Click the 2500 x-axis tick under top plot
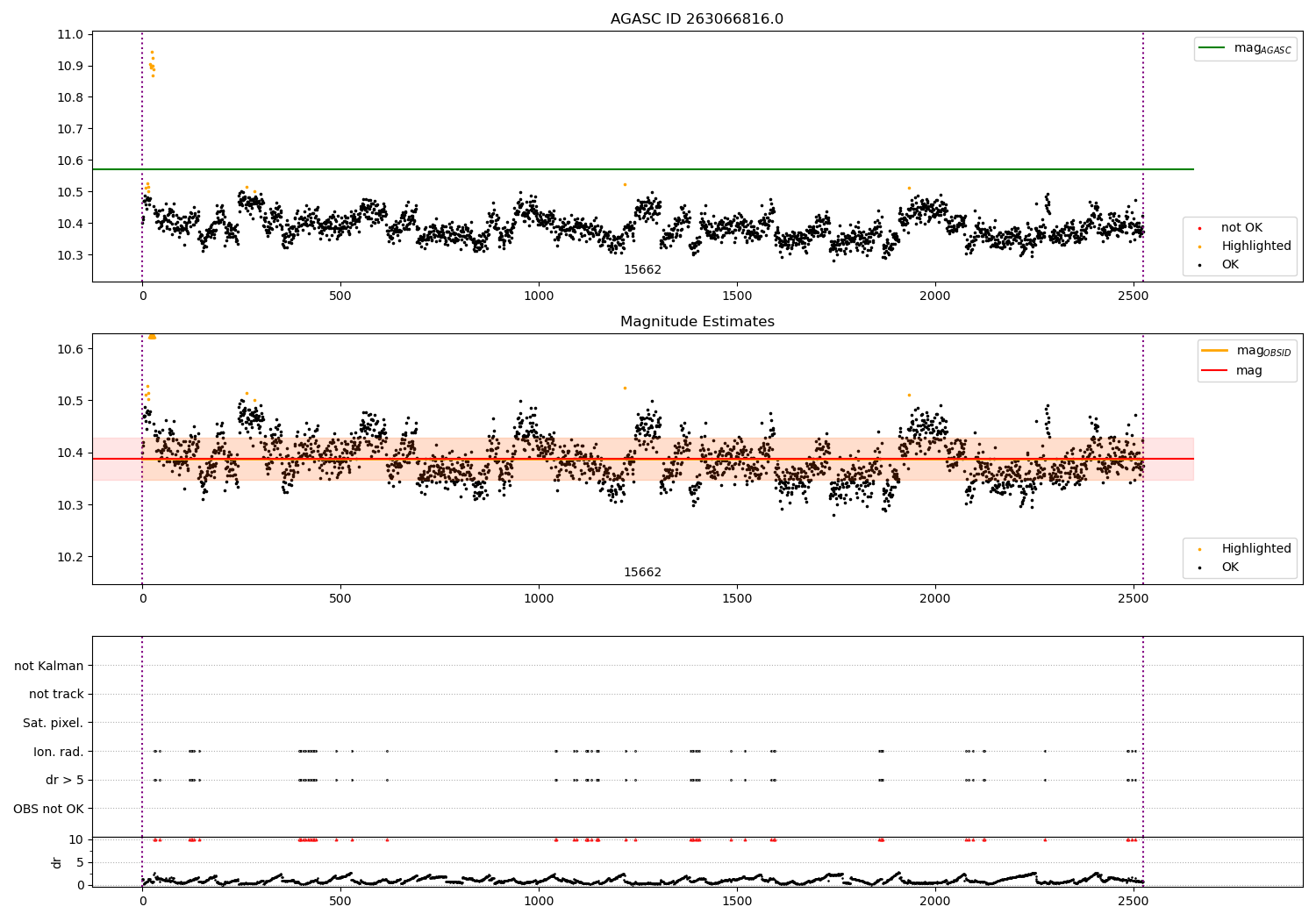Screen dimensions: 1316x921 tap(1134, 296)
